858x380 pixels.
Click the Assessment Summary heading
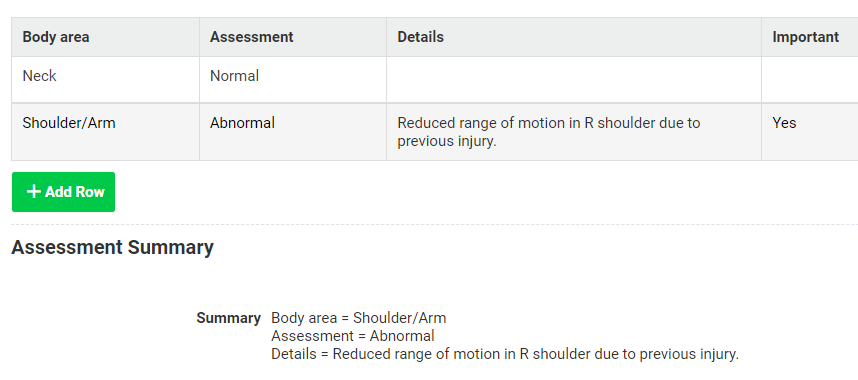[x=112, y=247]
